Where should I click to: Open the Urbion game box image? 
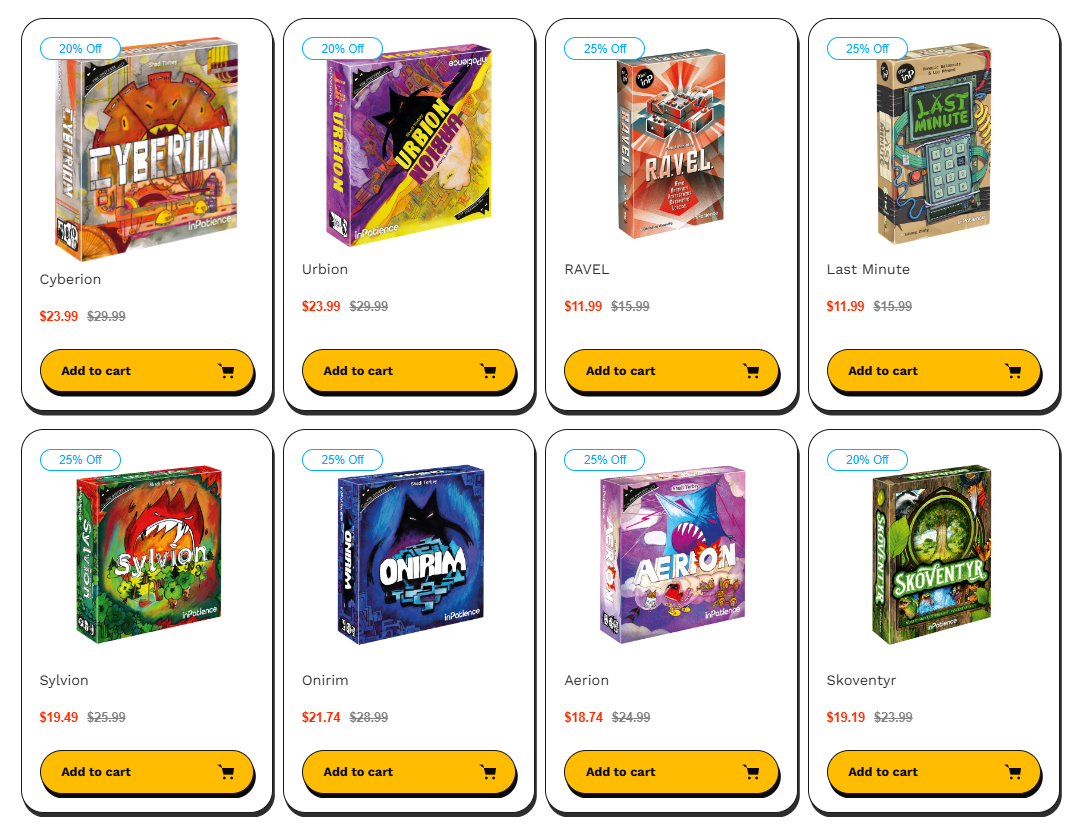(409, 144)
